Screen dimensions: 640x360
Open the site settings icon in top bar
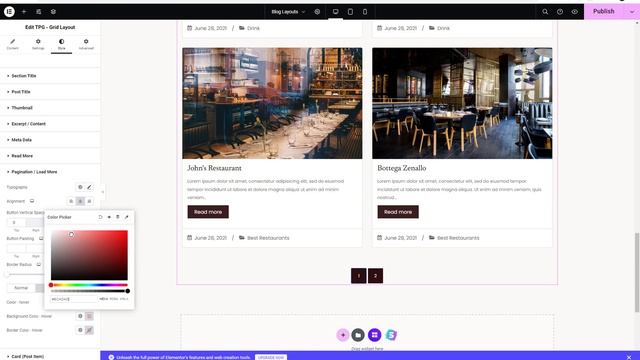pyautogui.click(x=38, y=12)
